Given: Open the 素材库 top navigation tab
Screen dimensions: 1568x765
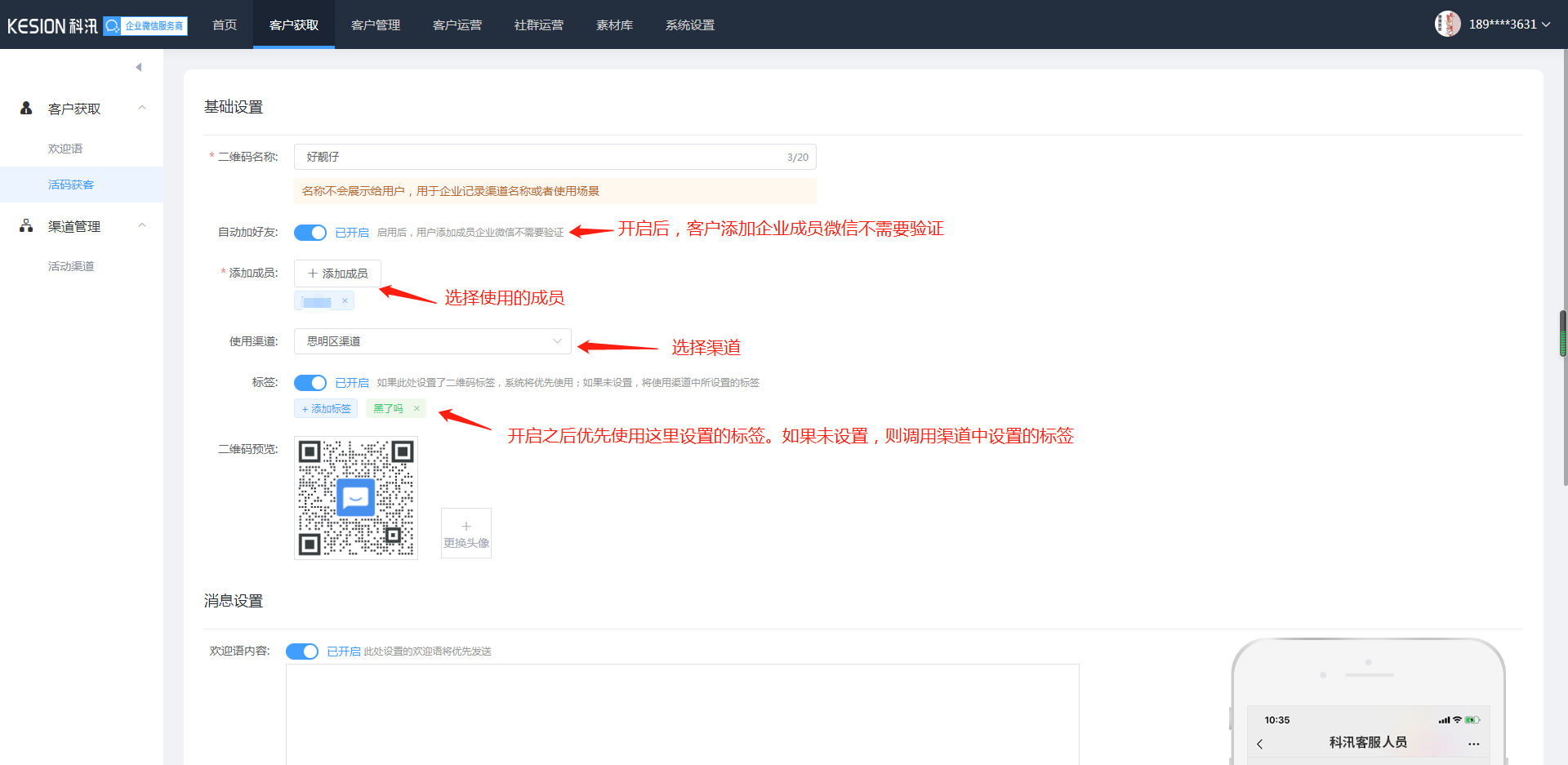Looking at the screenshot, I should click(614, 24).
